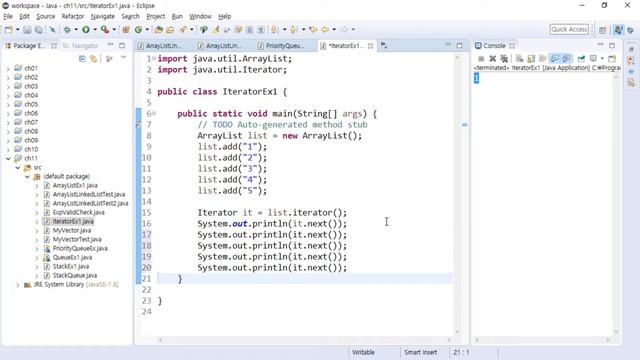Click the New Java Package icon

pyautogui.click(x=126, y=29)
